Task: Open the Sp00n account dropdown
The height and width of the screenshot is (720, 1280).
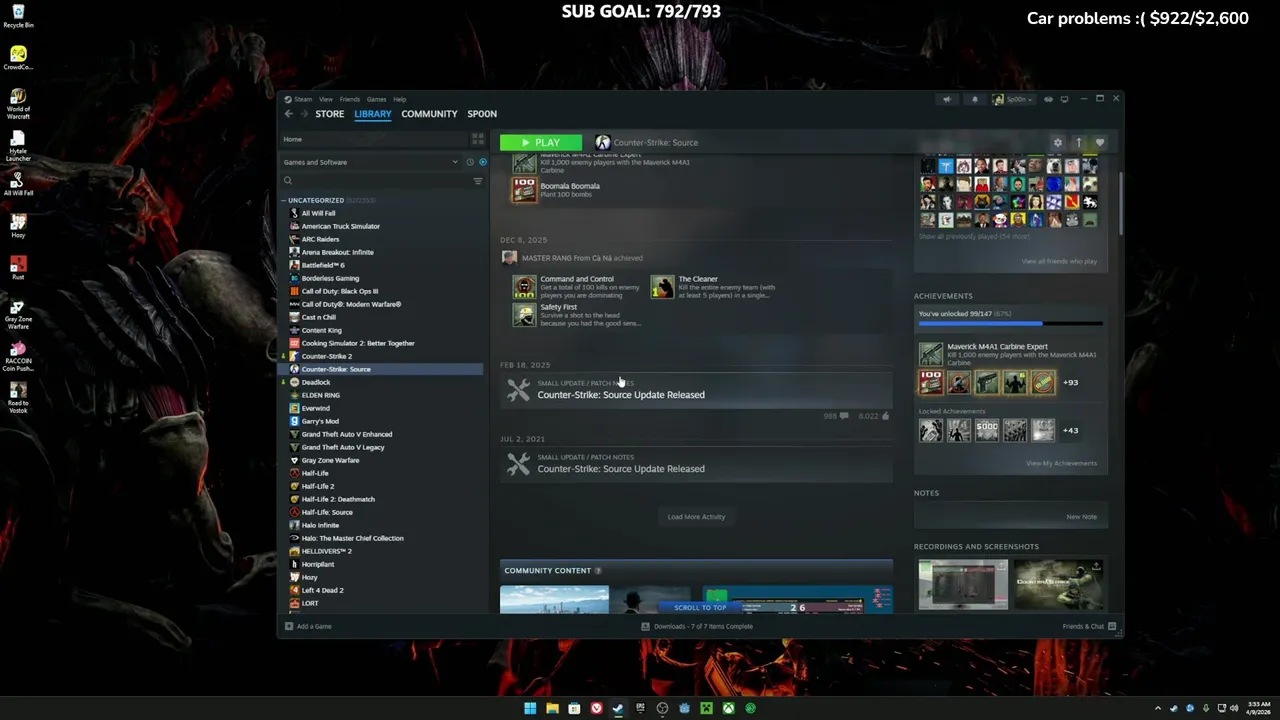Action: tap(1015, 99)
